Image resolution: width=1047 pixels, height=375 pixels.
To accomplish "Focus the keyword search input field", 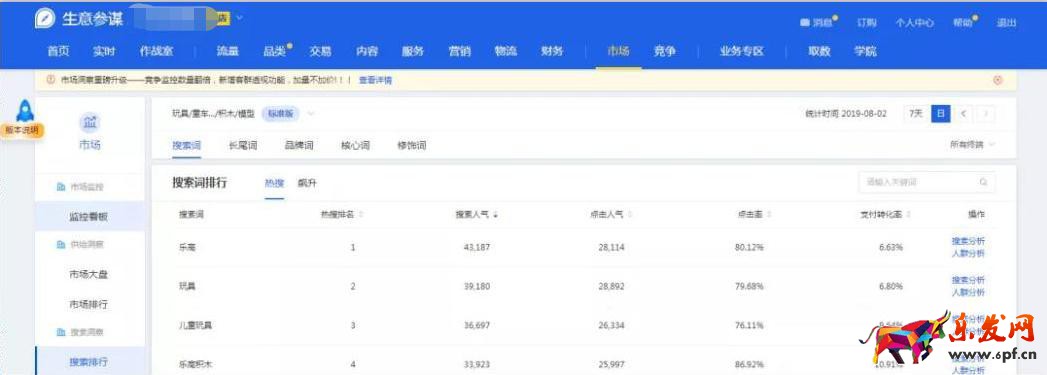I will point(926,182).
